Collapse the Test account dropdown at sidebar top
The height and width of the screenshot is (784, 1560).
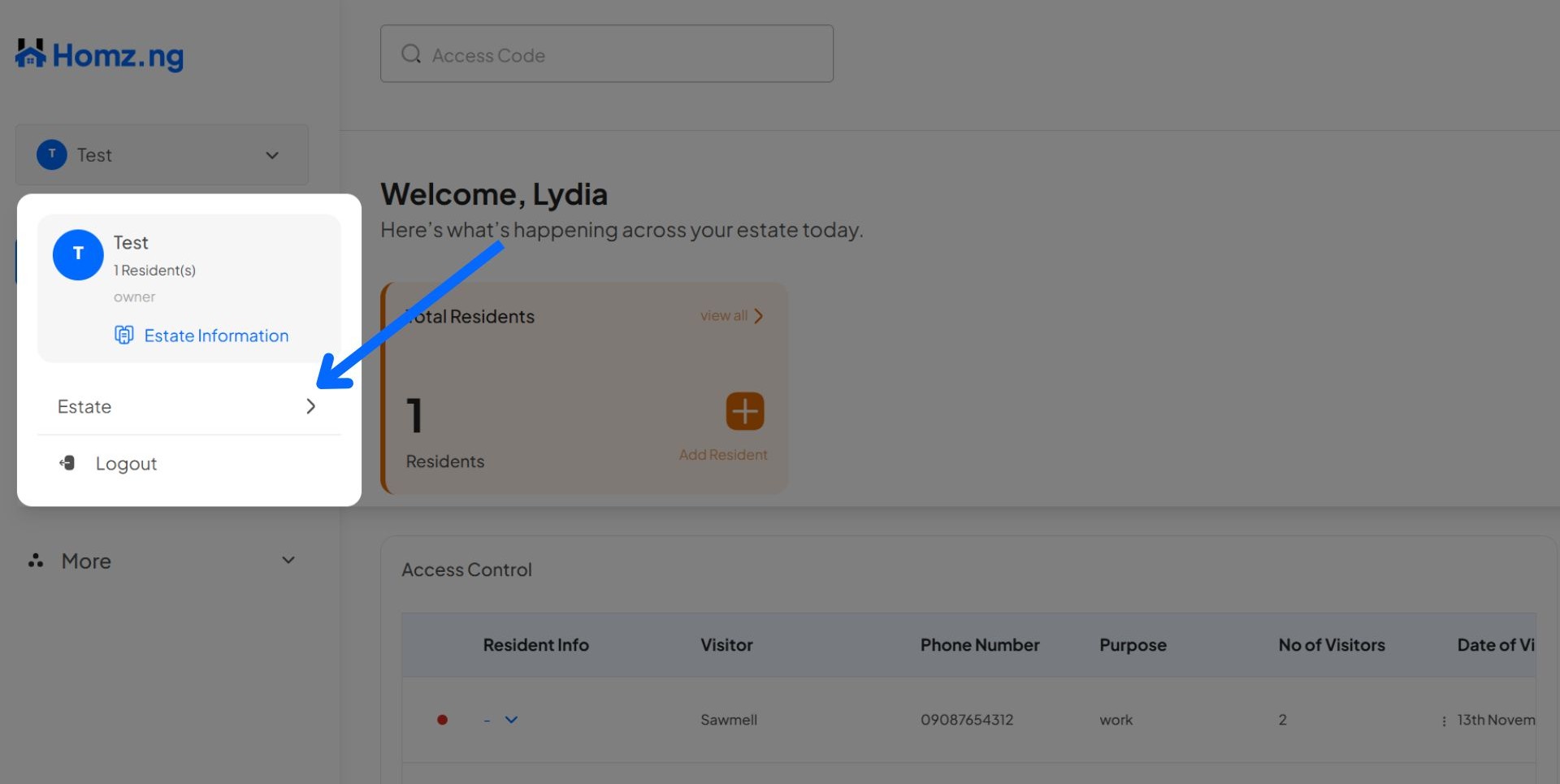(272, 154)
